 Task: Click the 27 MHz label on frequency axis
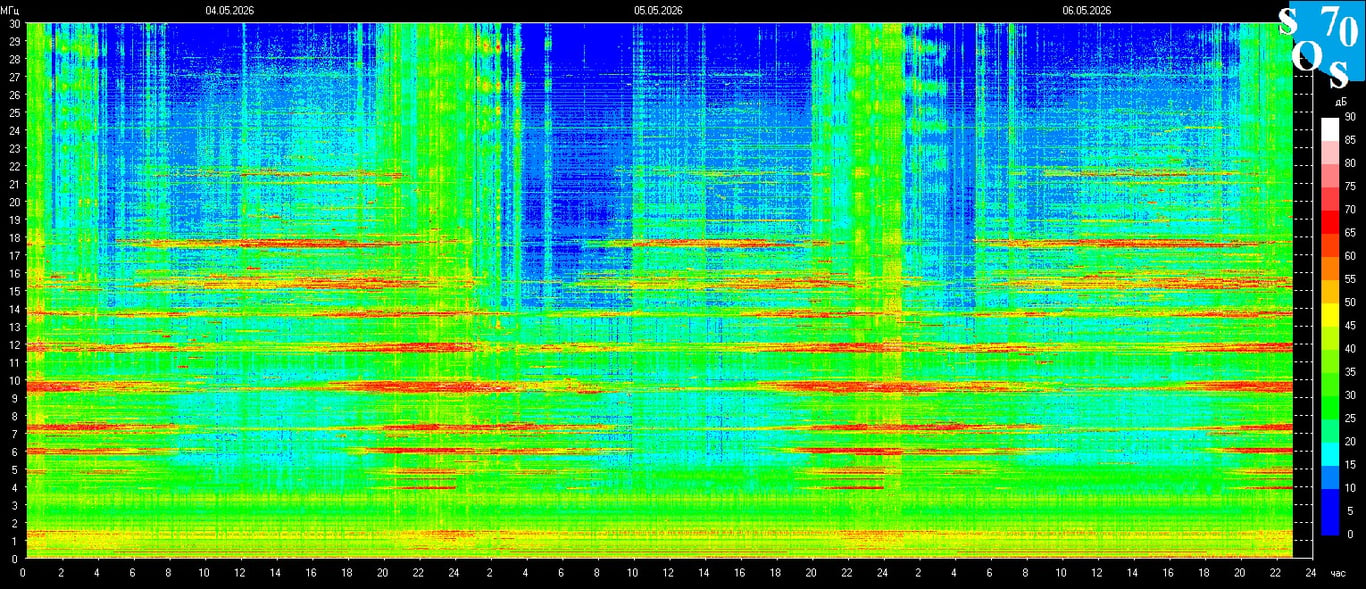(x=14, y=77)
